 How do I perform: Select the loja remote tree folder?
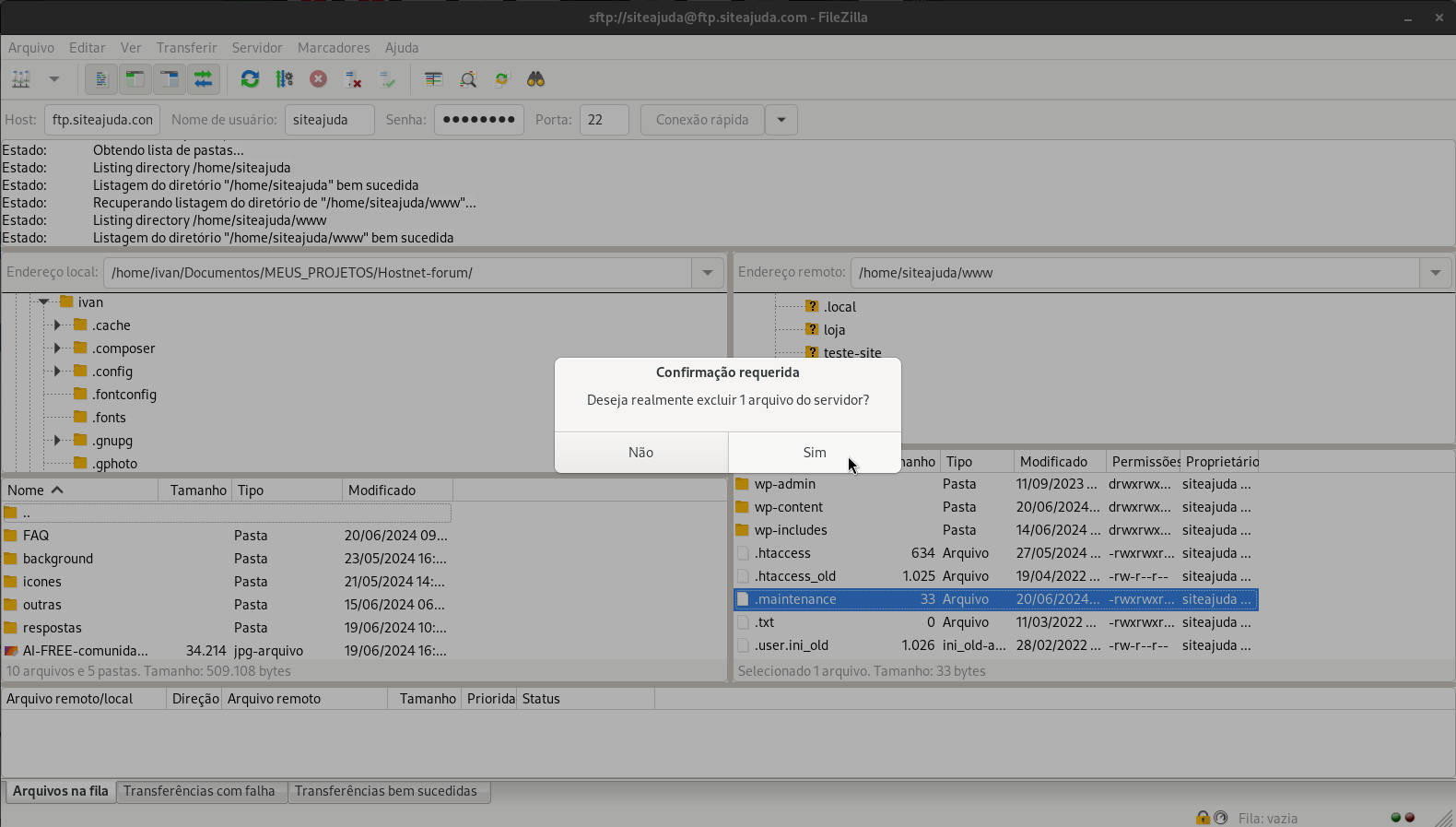(x=834, y=329)
